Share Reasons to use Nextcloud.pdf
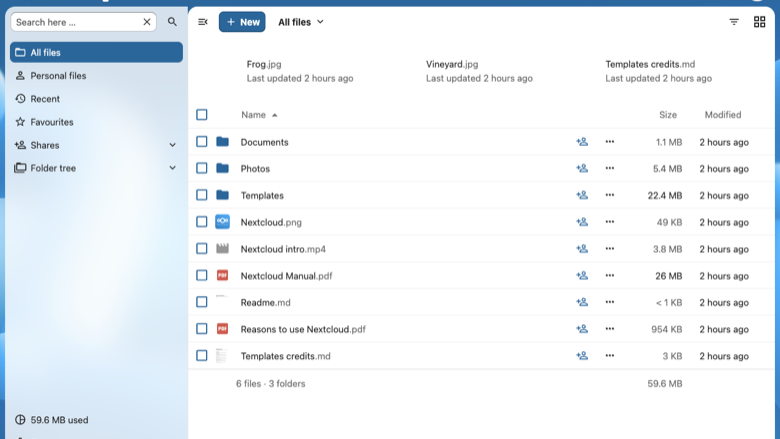 582,329
